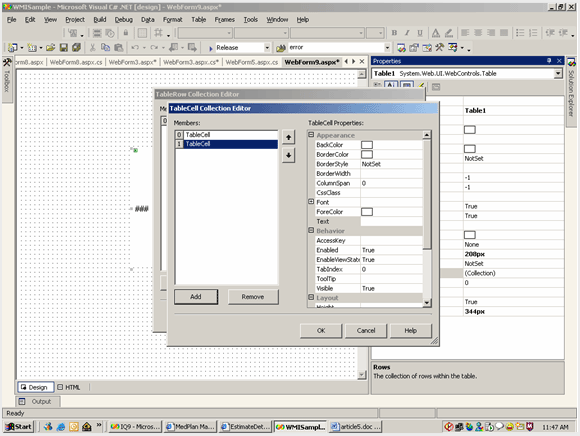580x436 pixels.
Task: Switch to article5.doc taskbar window
Action: pyautogui.click(x=355, y=427)
